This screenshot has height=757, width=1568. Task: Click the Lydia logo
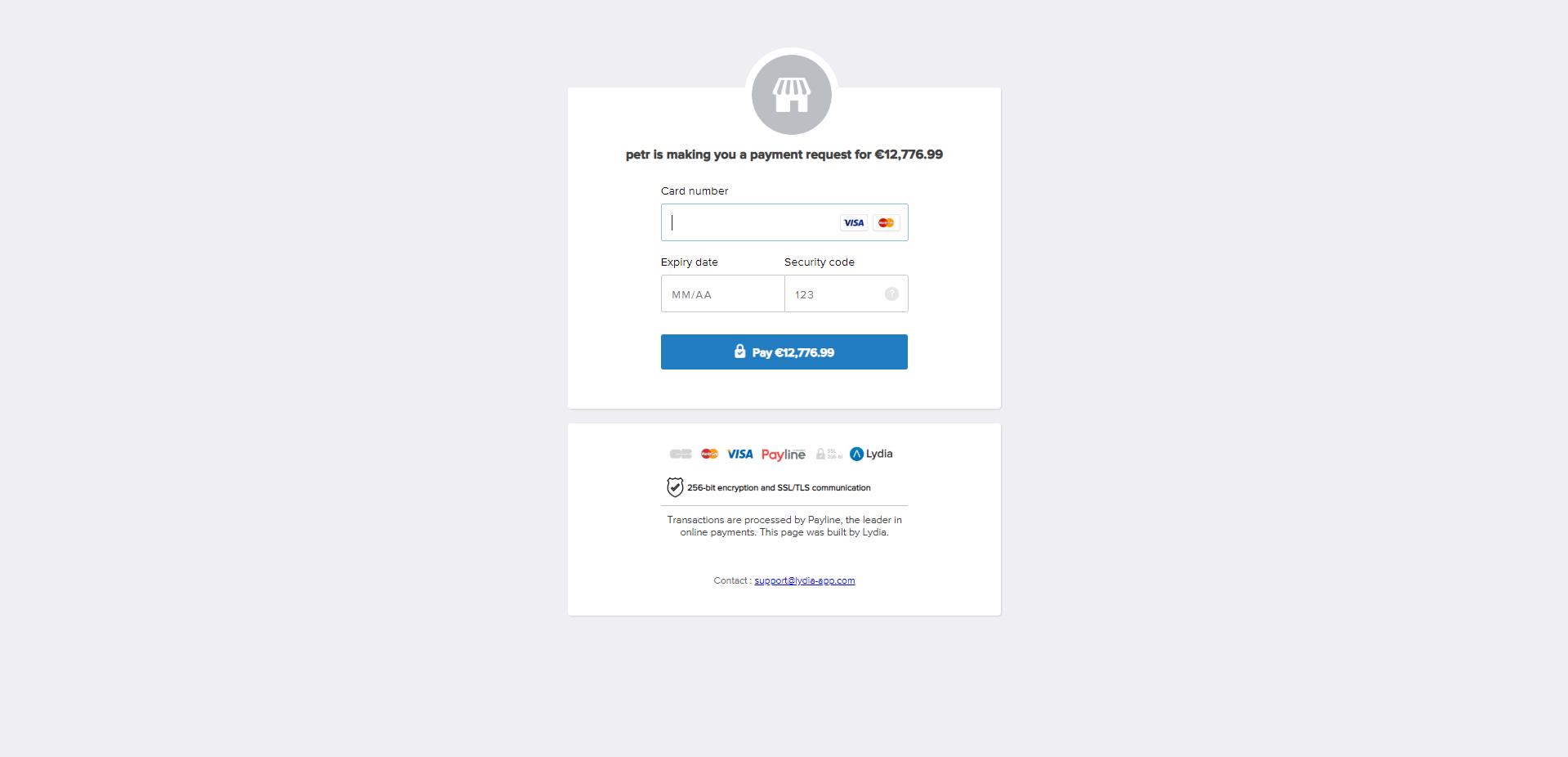pyautogui.click(x=871, y=454)
